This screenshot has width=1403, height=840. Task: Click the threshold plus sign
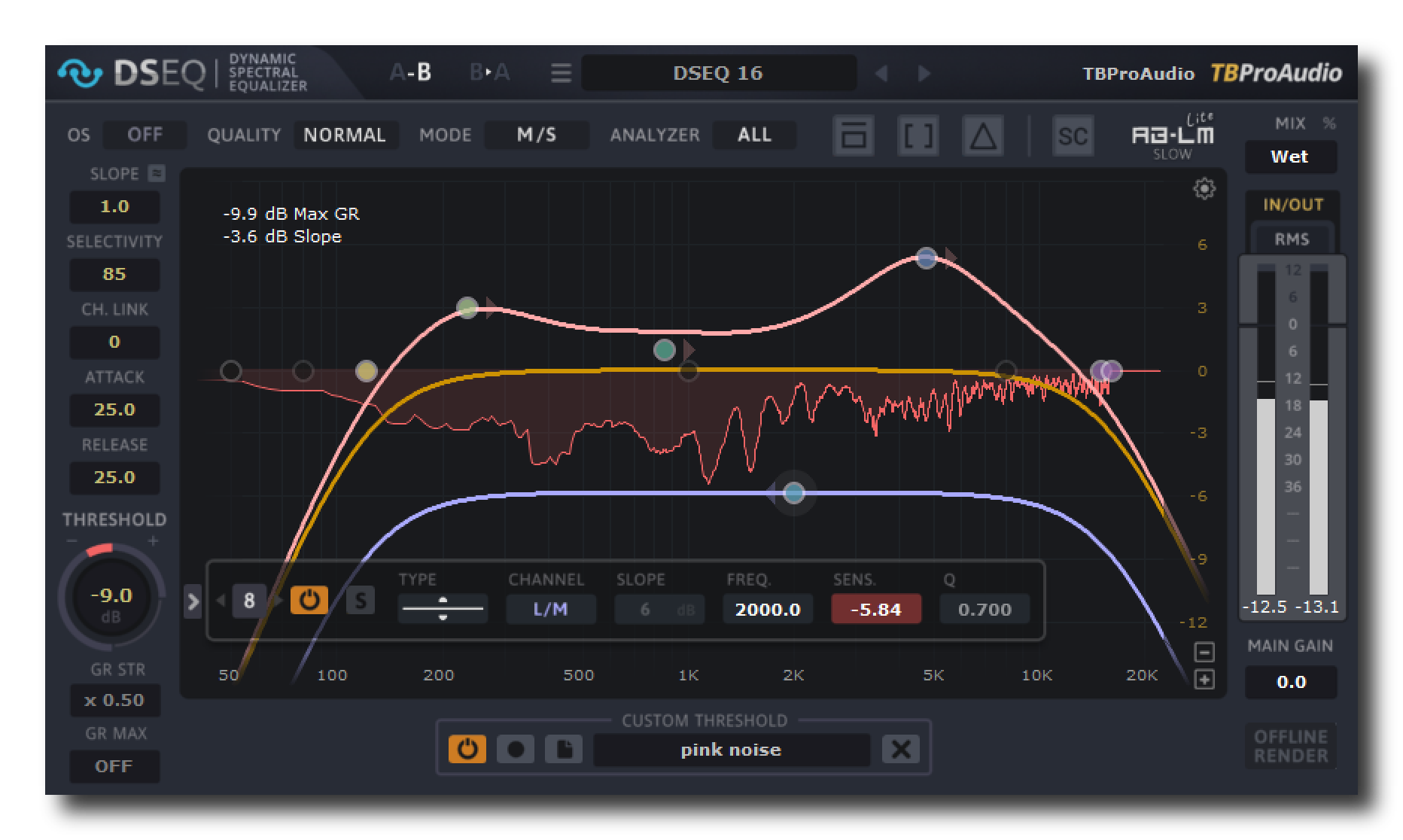click(153, 540)
